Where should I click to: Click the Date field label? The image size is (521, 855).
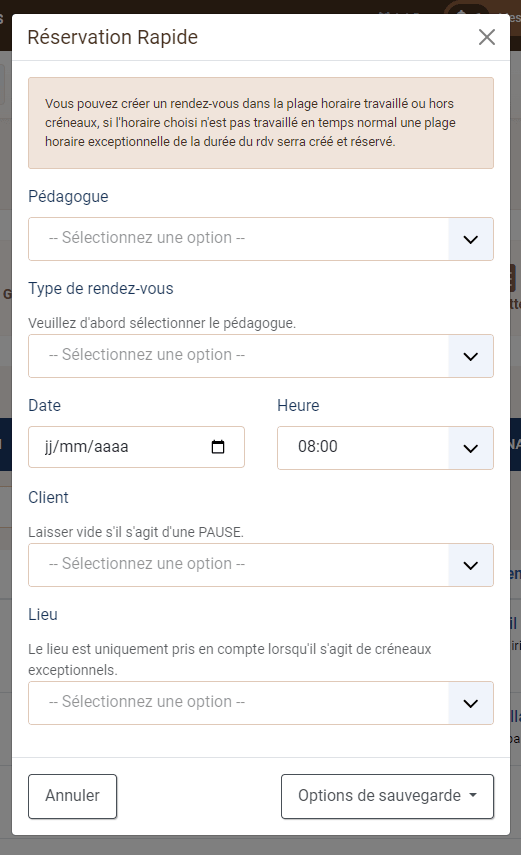pos(45,405)
